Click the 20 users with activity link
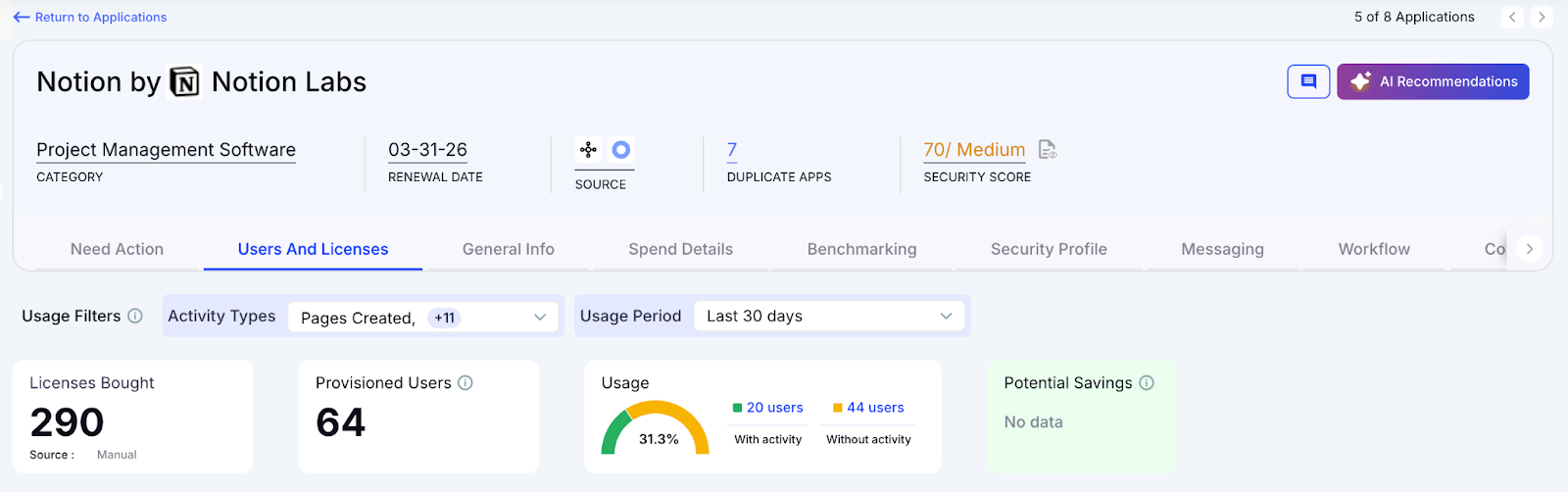The width and height of the screenshot is (1568, 492). click(774, 408)
